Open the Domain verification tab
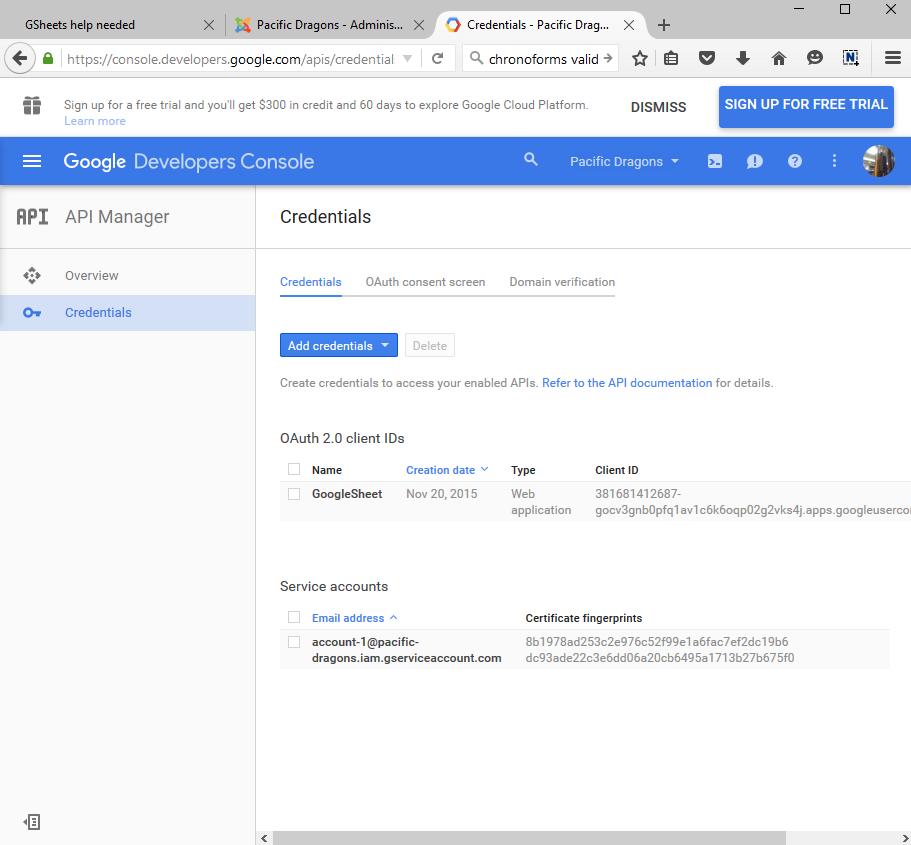 tap(562, 282)
